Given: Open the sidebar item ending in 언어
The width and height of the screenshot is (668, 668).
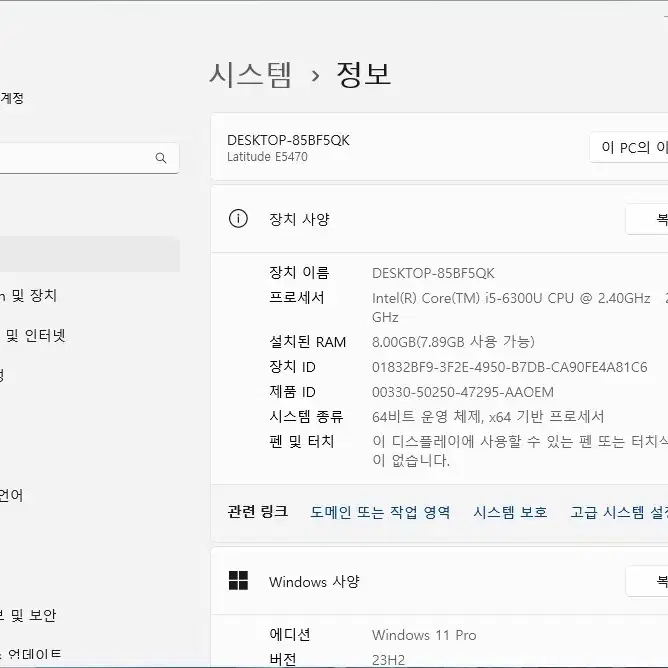Looking at the screenshot, I should click(x=12, y=495).
